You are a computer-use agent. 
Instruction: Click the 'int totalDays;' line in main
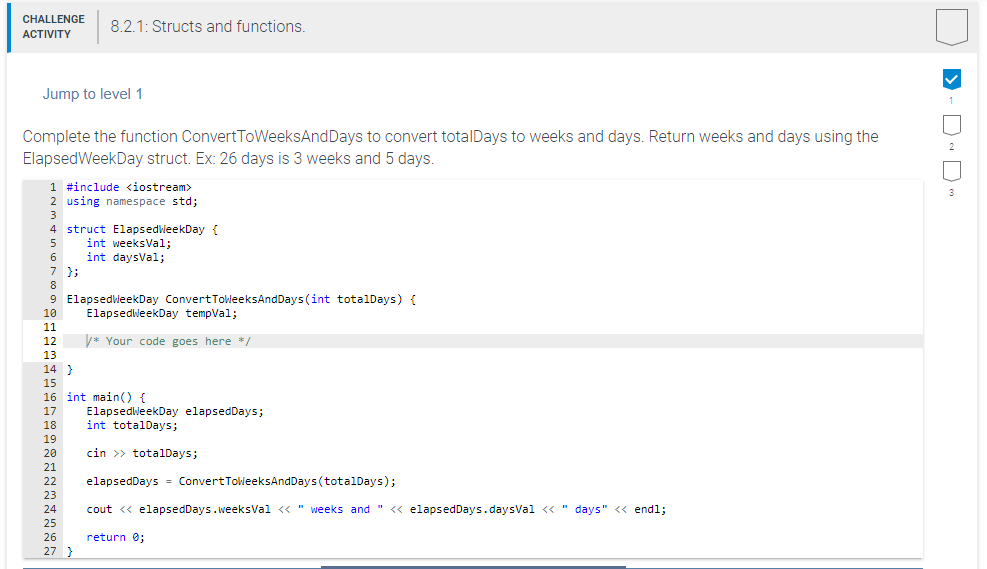pyautogui.click(x=132, y=425)
